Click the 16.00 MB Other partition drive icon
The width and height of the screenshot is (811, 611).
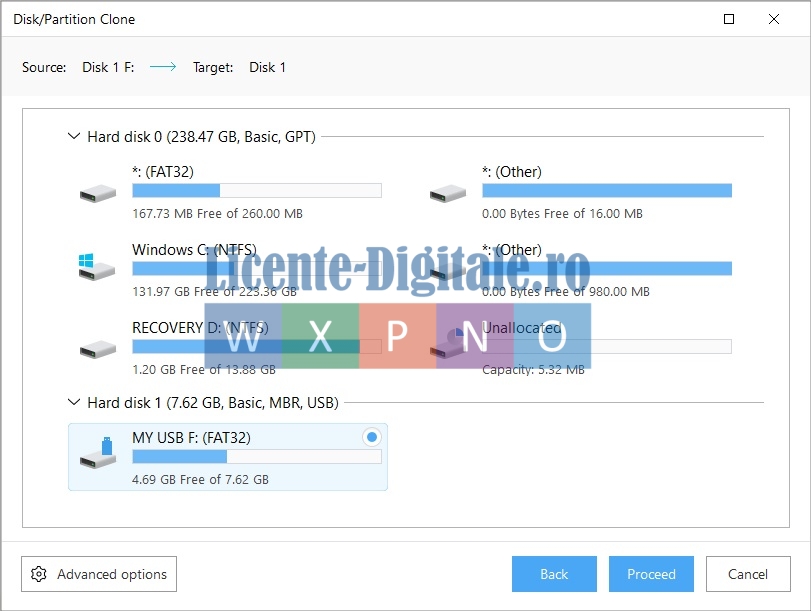pos(448,193)
